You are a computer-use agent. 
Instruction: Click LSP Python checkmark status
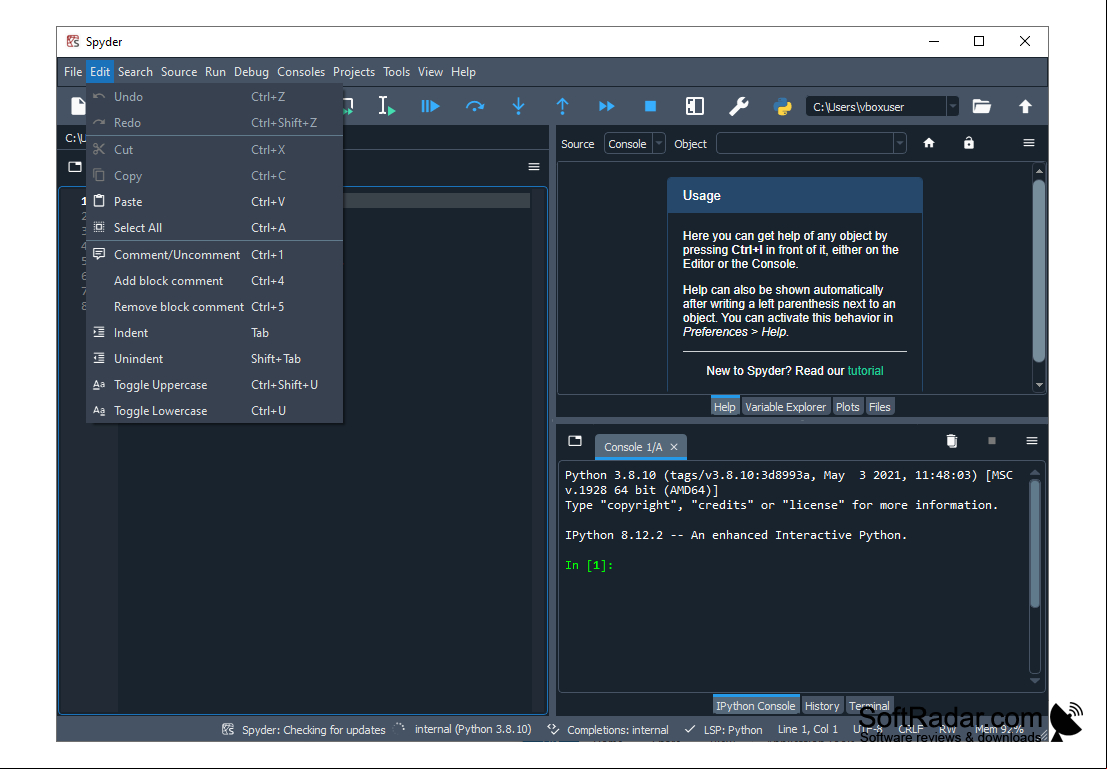pyautogui.click(x=690, y=729)
